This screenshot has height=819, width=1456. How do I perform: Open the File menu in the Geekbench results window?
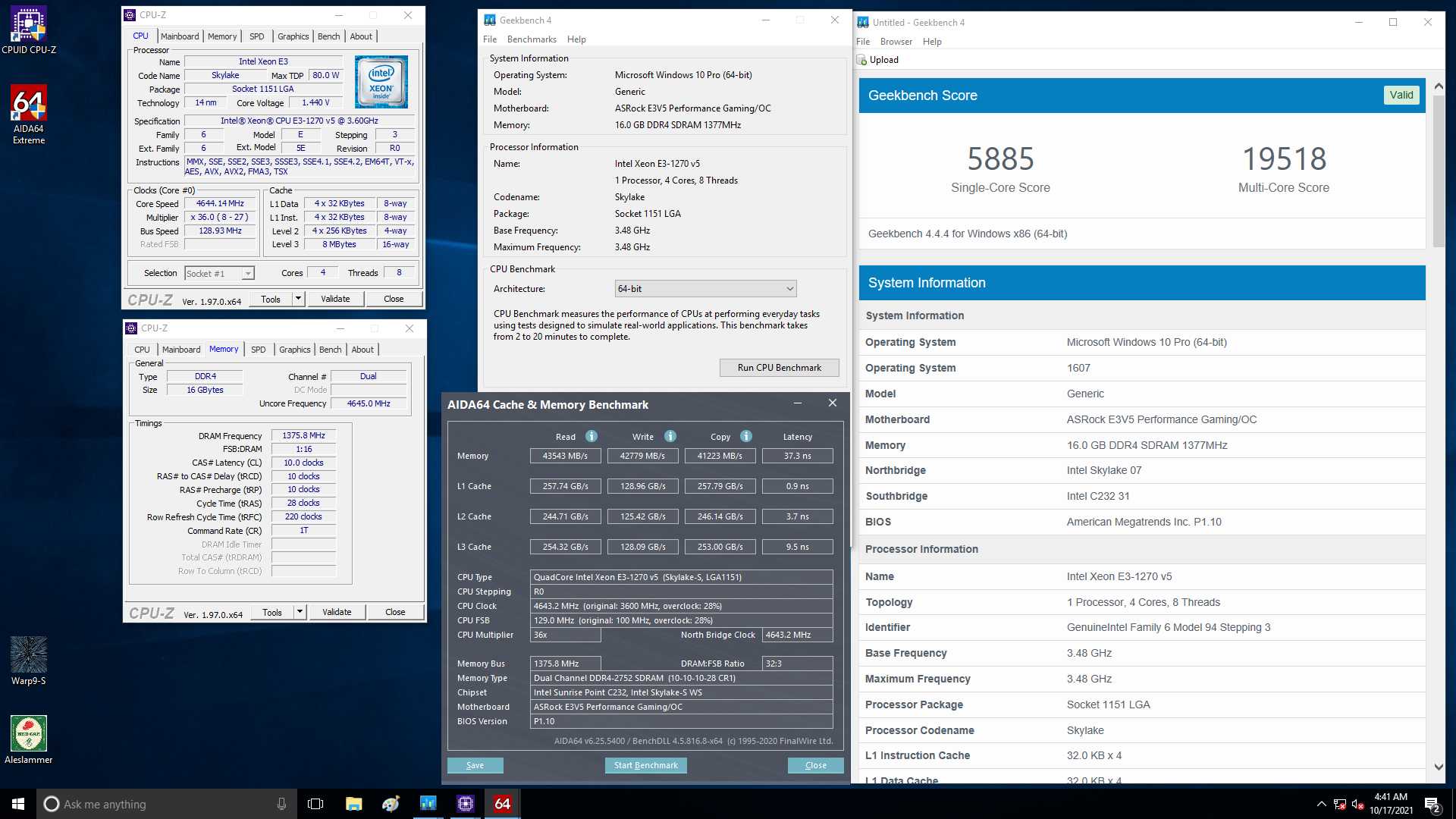[x=863, y=42]
